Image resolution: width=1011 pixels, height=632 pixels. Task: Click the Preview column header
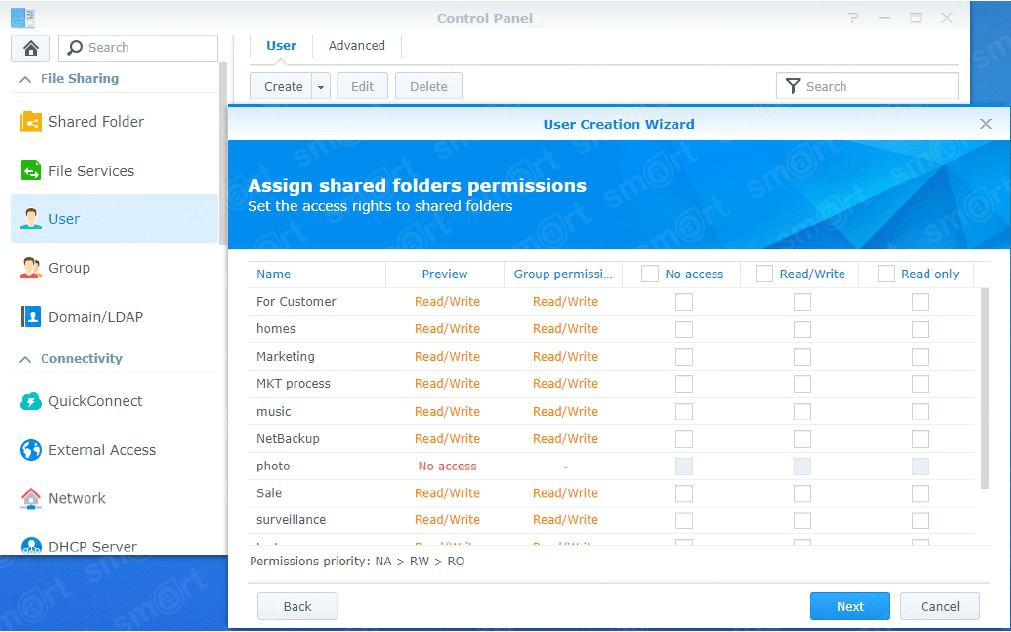(x=444, y=274)
